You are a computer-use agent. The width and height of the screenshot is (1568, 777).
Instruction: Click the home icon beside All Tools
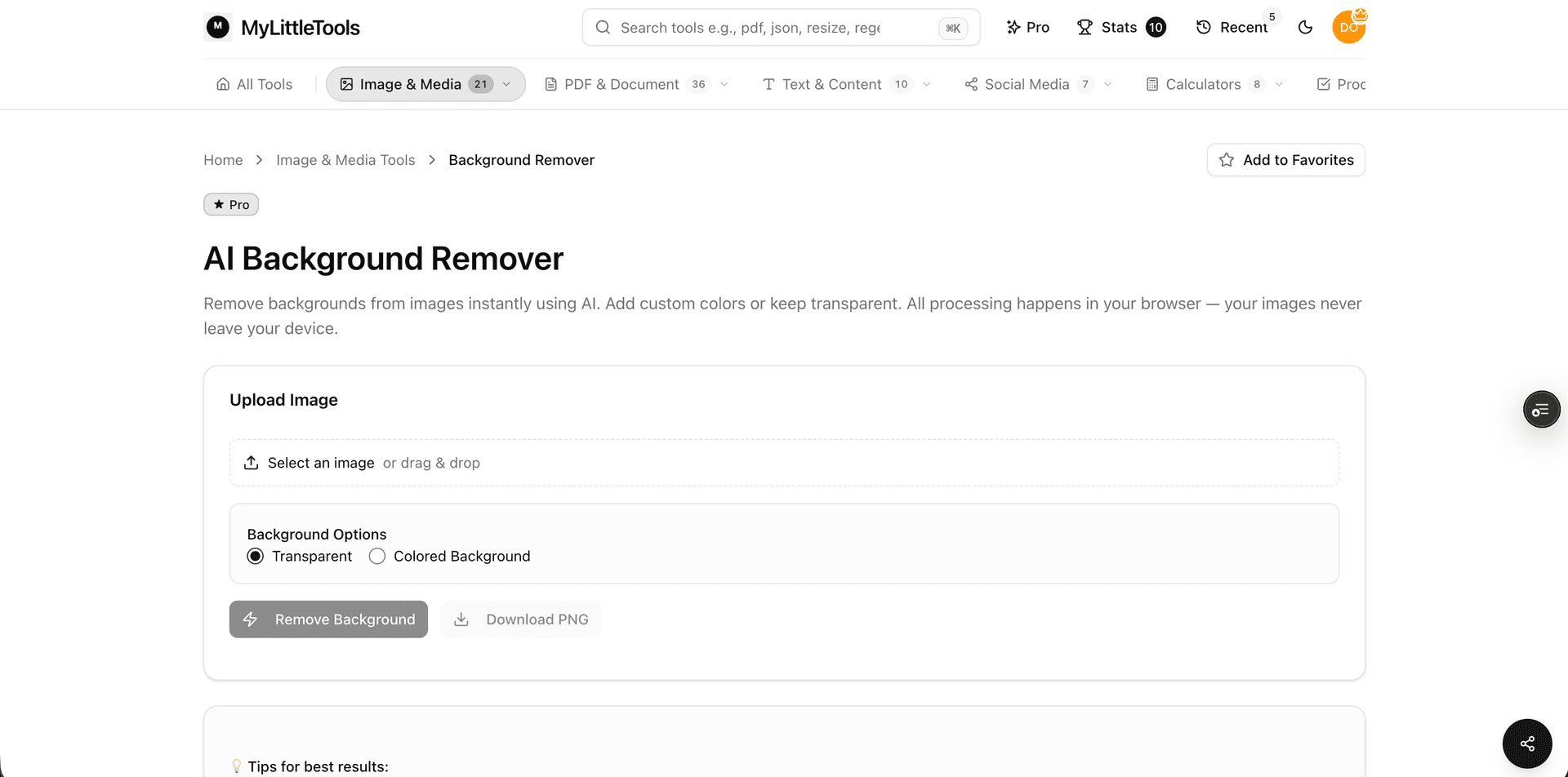click(x=223, y=84)
